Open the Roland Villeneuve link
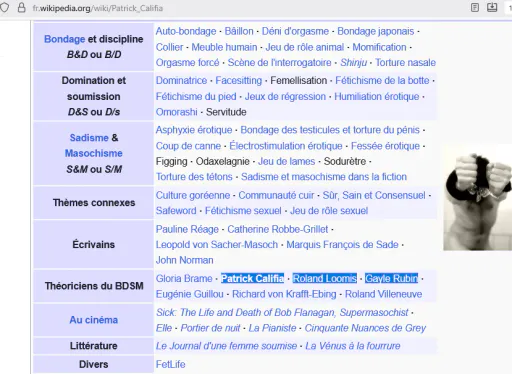Image resolution: width=512 pixels, height=374 pixels. 384,294
